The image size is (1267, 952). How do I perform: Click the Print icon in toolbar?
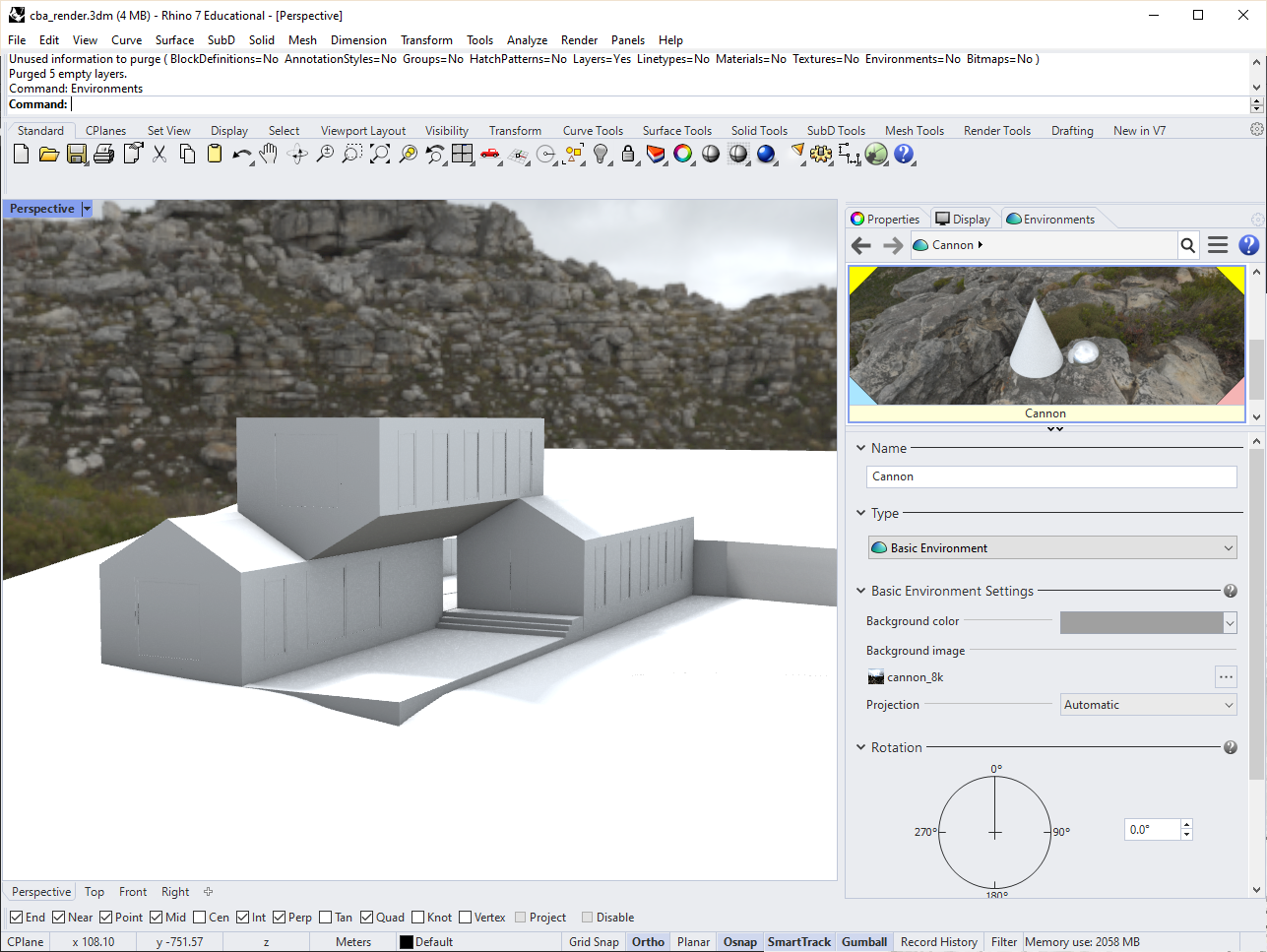pyautogui.click(x=104, y=154)
